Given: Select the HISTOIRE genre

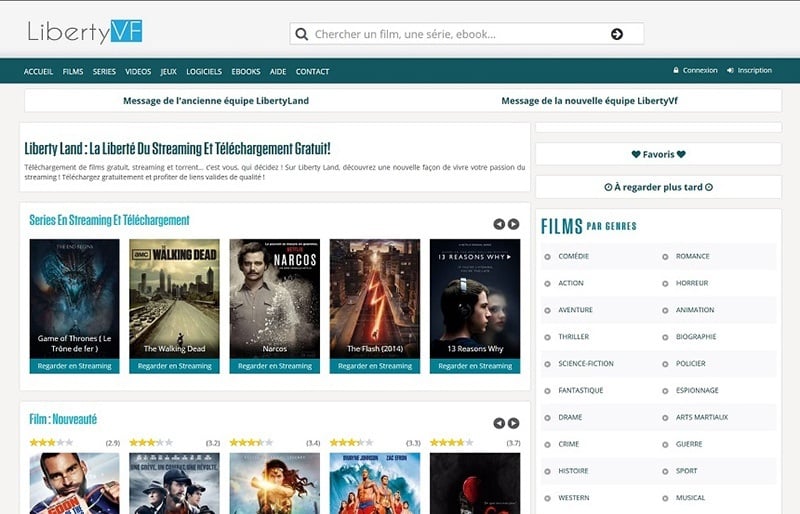Looking at the screenshot, I should 573,471.
